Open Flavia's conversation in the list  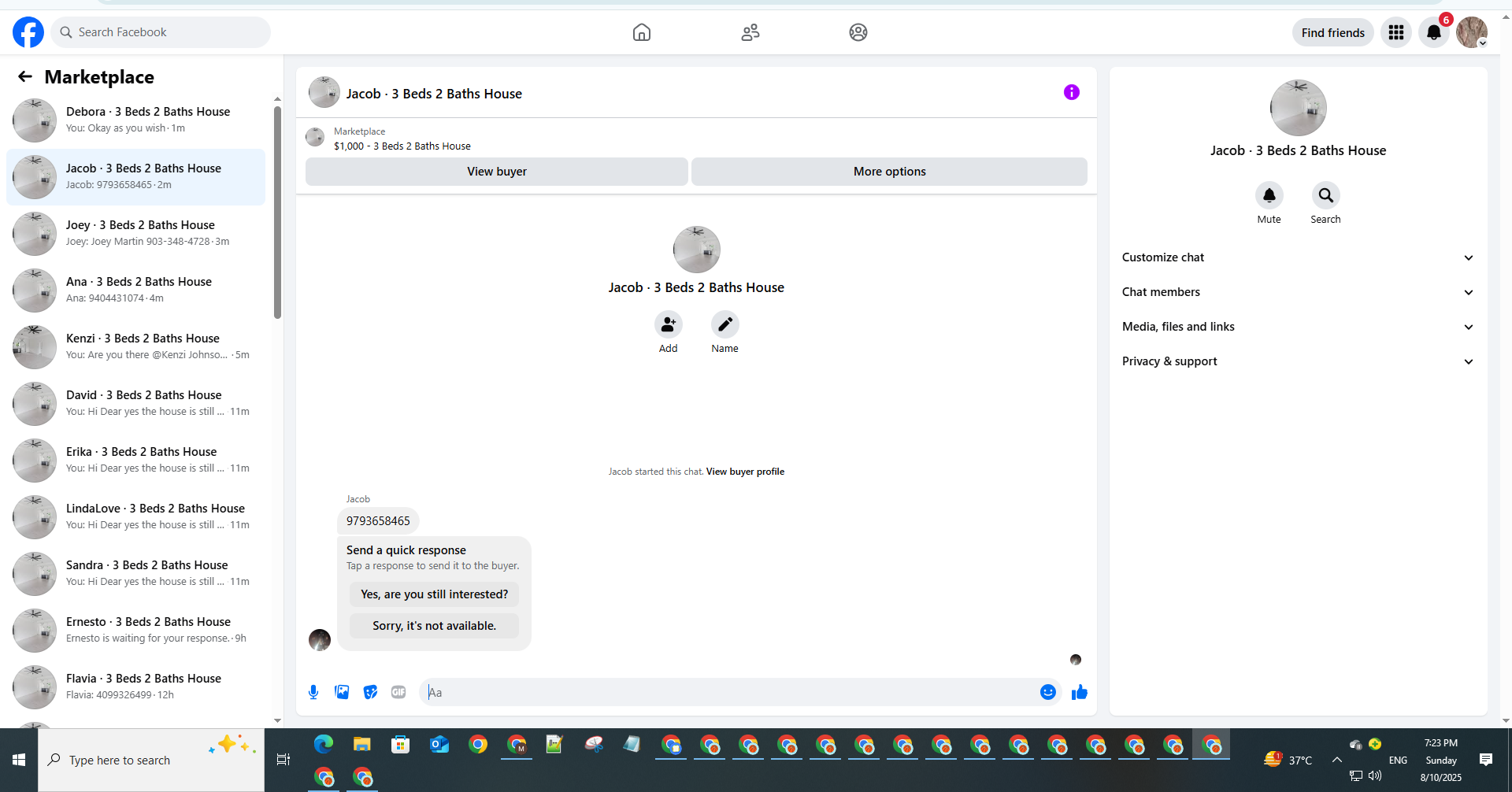[135, 687]
